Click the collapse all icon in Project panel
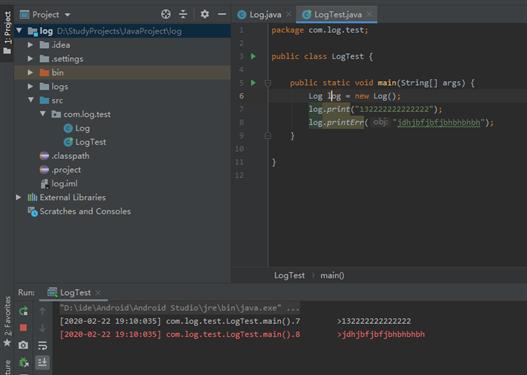The image size is (527, 375). tap(183, 14)
